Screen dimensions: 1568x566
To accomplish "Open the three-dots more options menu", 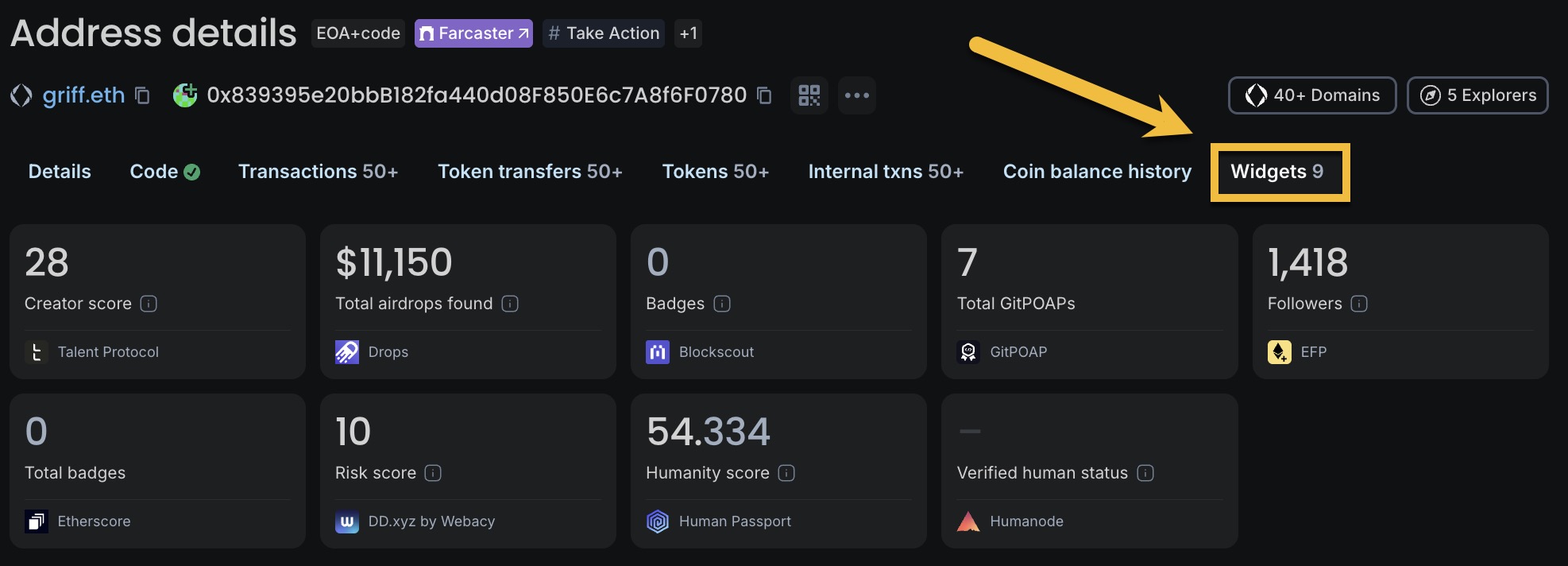I will [x=856, y=95].
